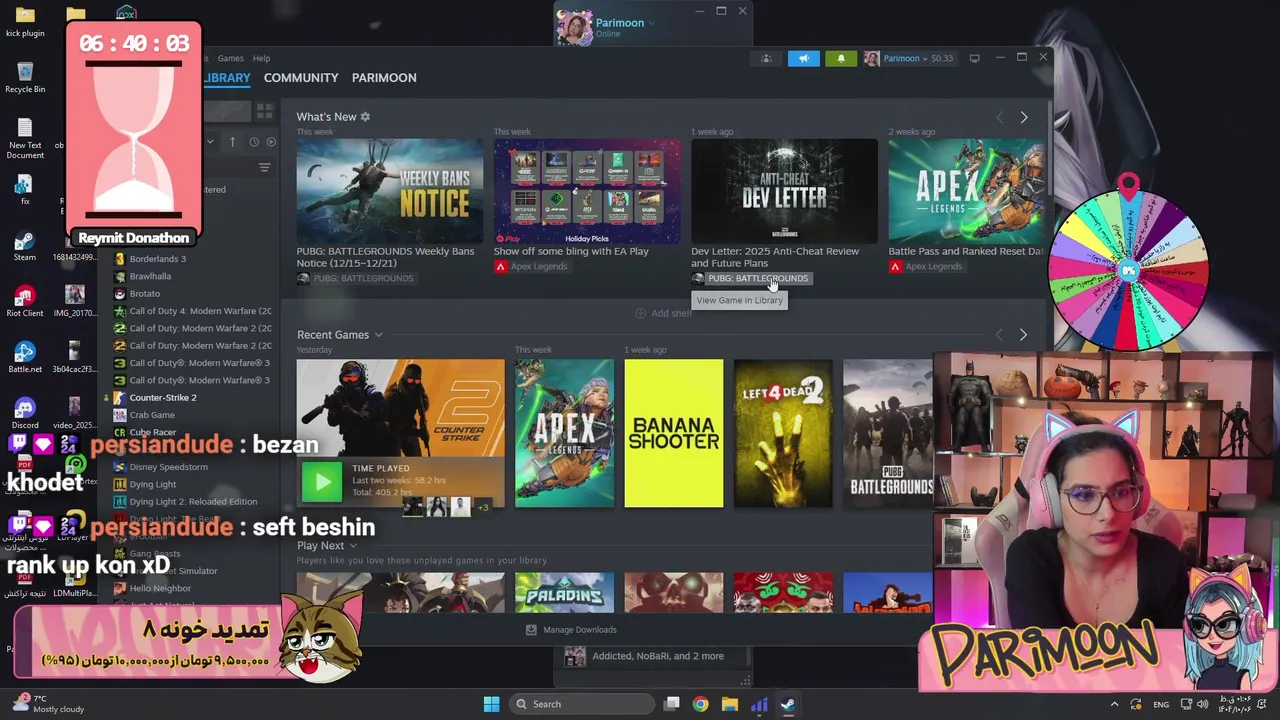This screenshot has width=1280, height=720.
Task: Open Battle.net desktop shortcut
Action: coord(25,357)
